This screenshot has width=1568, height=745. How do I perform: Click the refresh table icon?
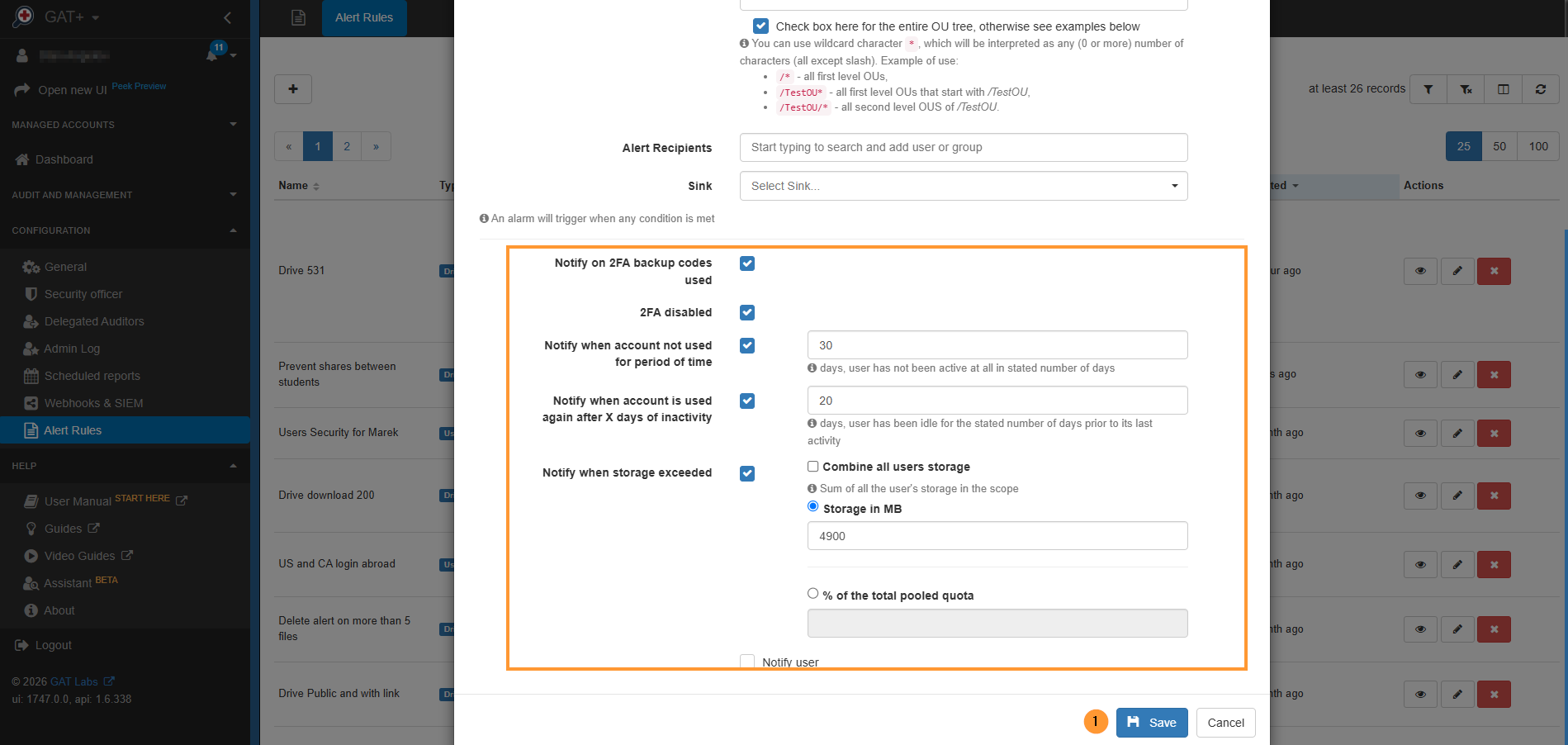tap(1541, 89)
